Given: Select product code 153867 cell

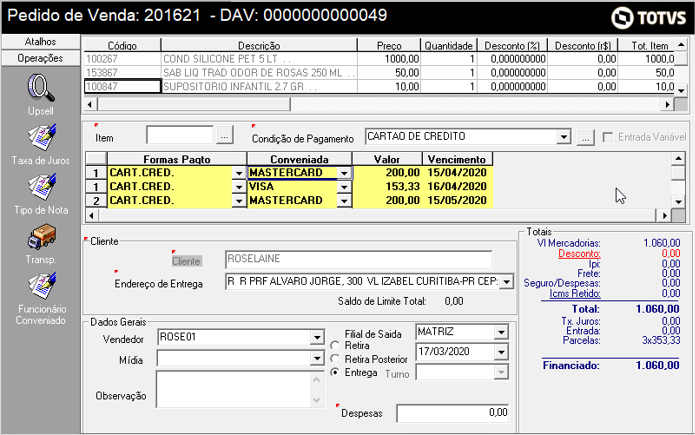Looking at the screenshot, I should point(122,73).
